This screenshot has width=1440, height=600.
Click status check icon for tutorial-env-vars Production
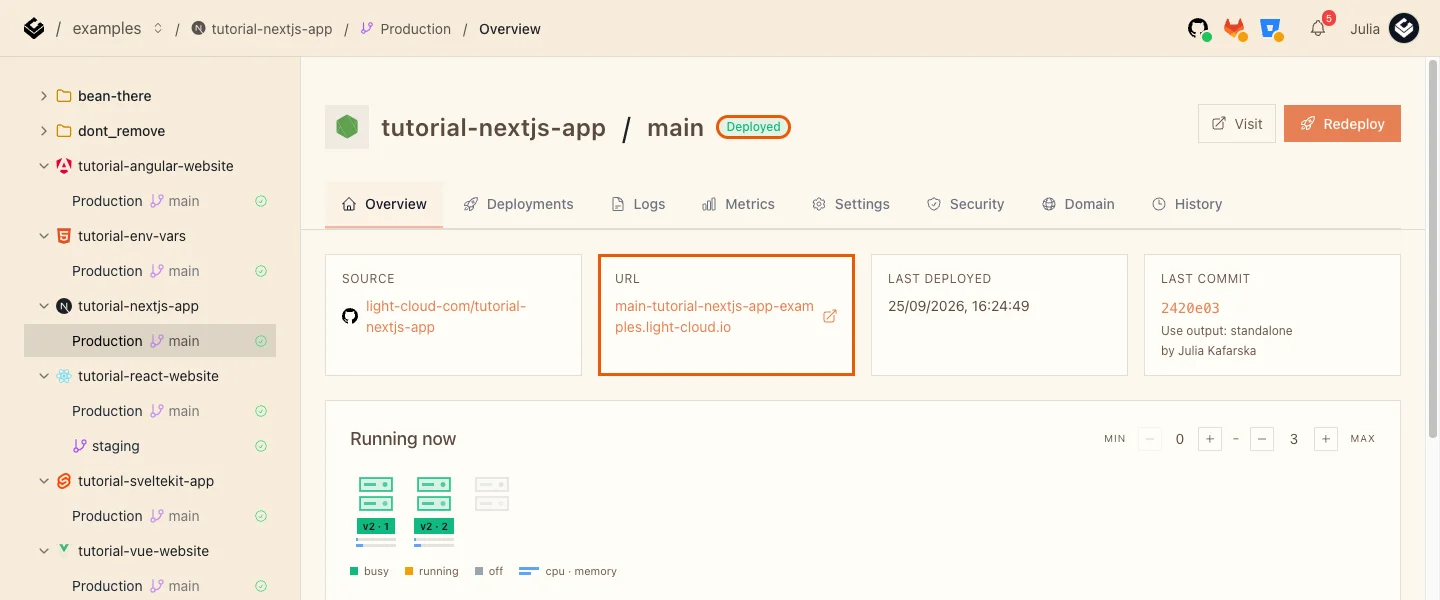click(261, 271)
